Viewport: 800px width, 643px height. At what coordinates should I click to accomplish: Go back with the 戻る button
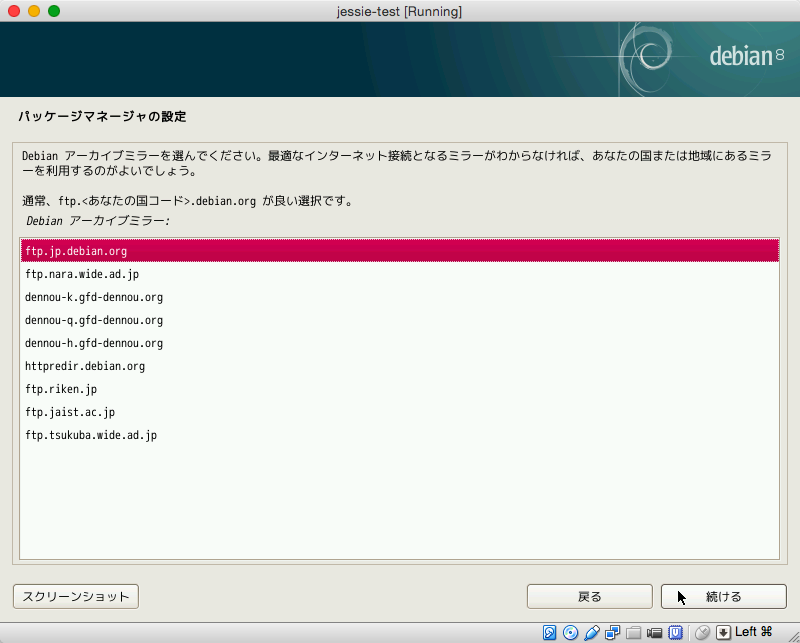(x=590, y=597)
